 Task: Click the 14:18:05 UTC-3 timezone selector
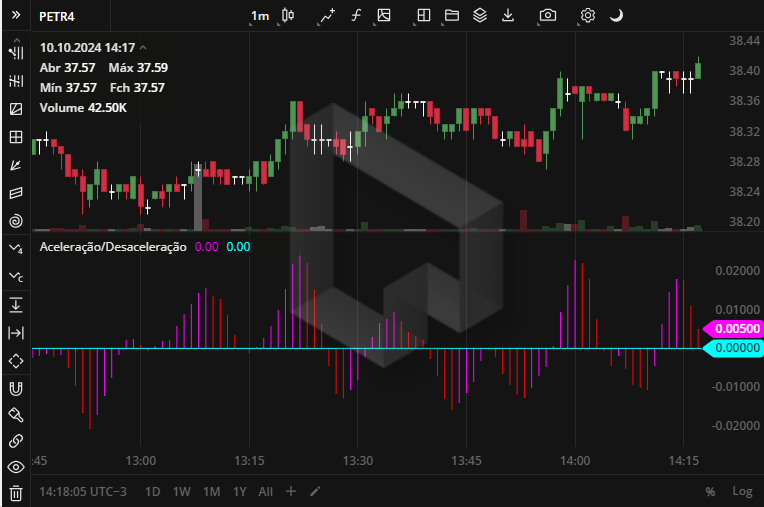click(83, 492)
